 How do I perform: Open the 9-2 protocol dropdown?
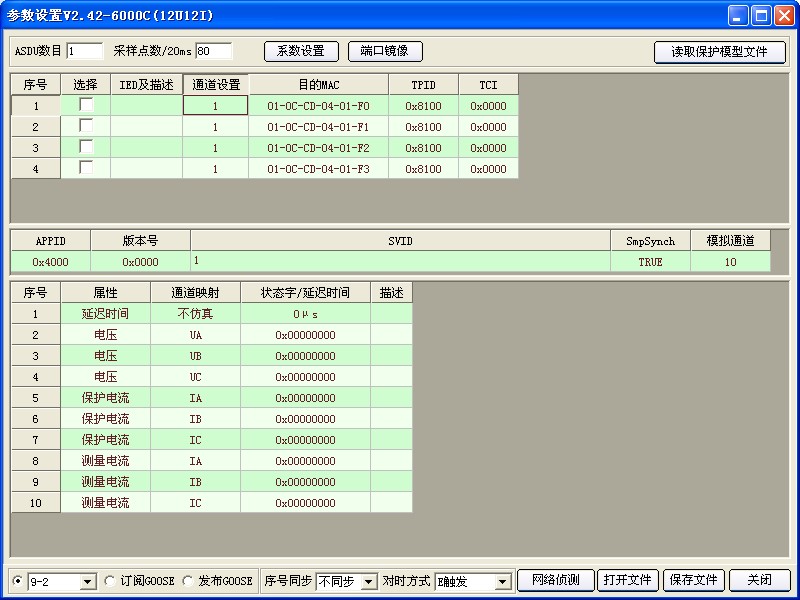pos(86,581)
